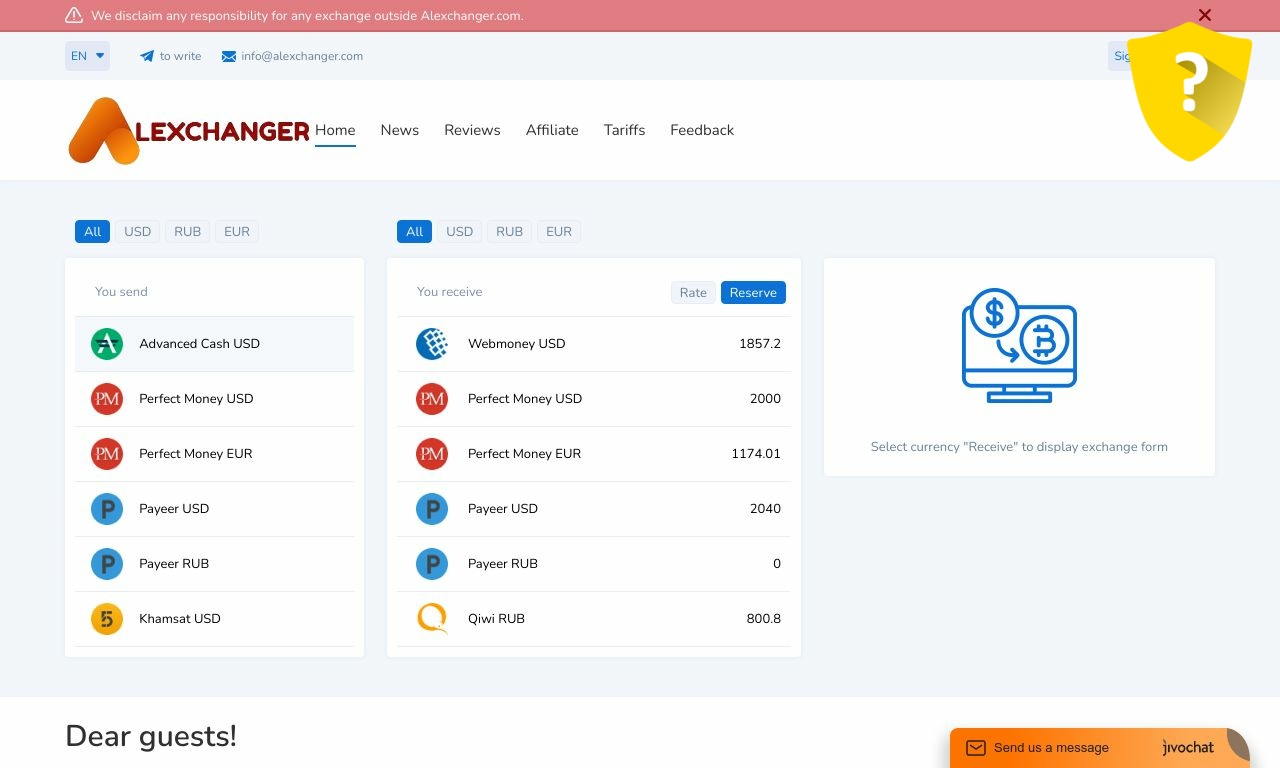Choose Advanced Cash USD to send

point(214,344)
